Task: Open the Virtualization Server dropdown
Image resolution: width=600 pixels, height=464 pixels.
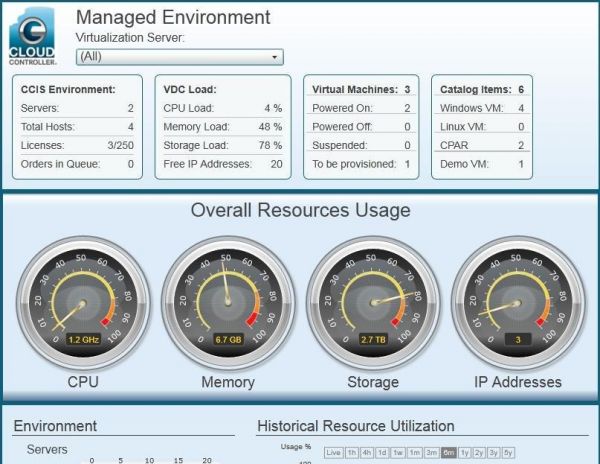Action: click(x=180, y=57)
